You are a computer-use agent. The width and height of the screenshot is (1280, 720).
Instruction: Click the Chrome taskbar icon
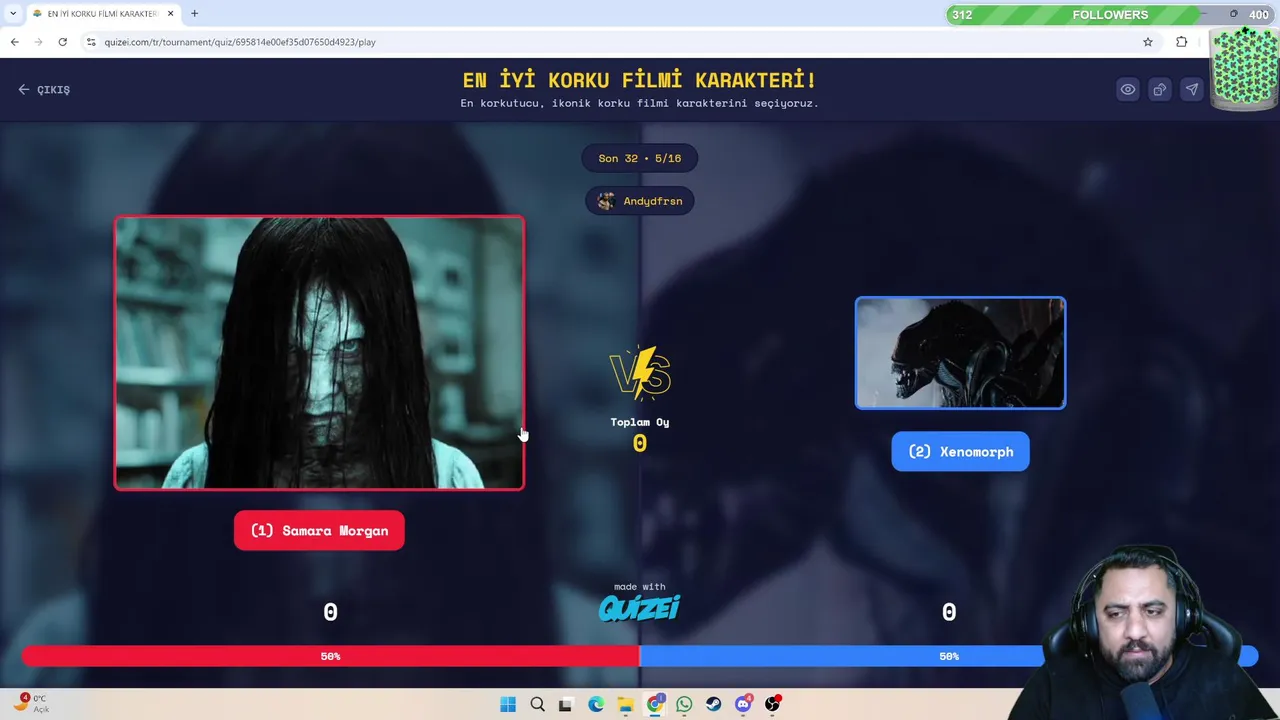click(x=655, y=704)
